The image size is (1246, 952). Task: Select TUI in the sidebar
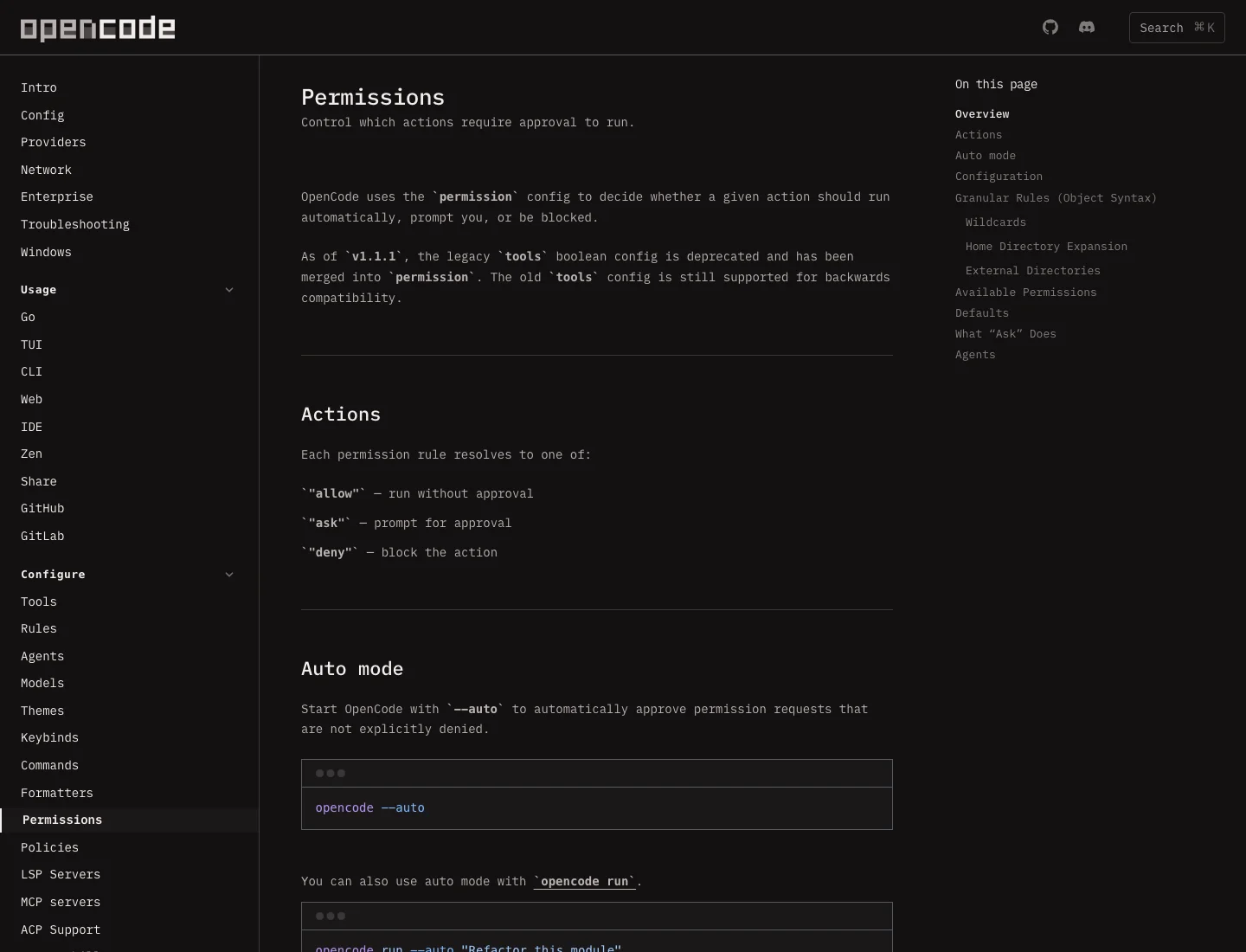(31, 344)
